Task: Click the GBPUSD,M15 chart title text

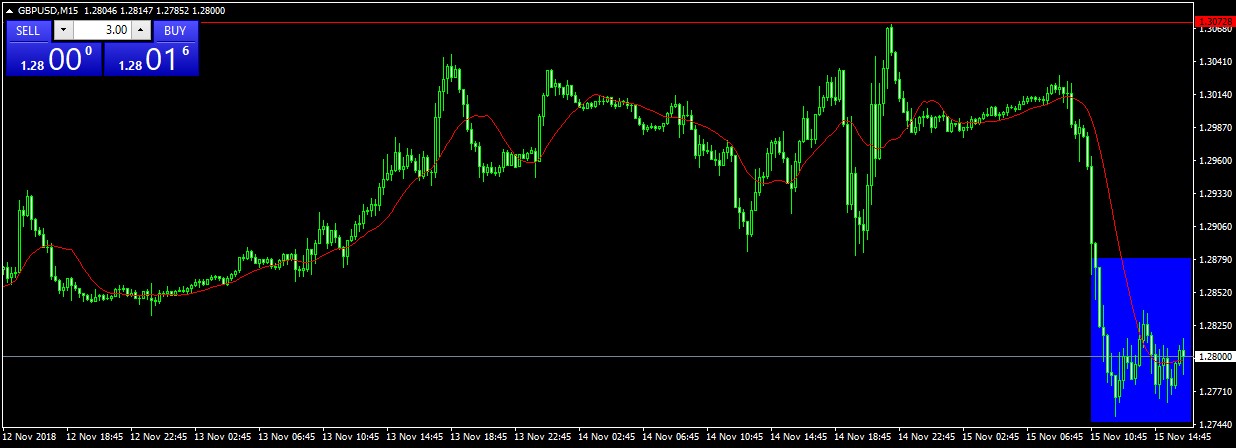Action: point(49,9)
